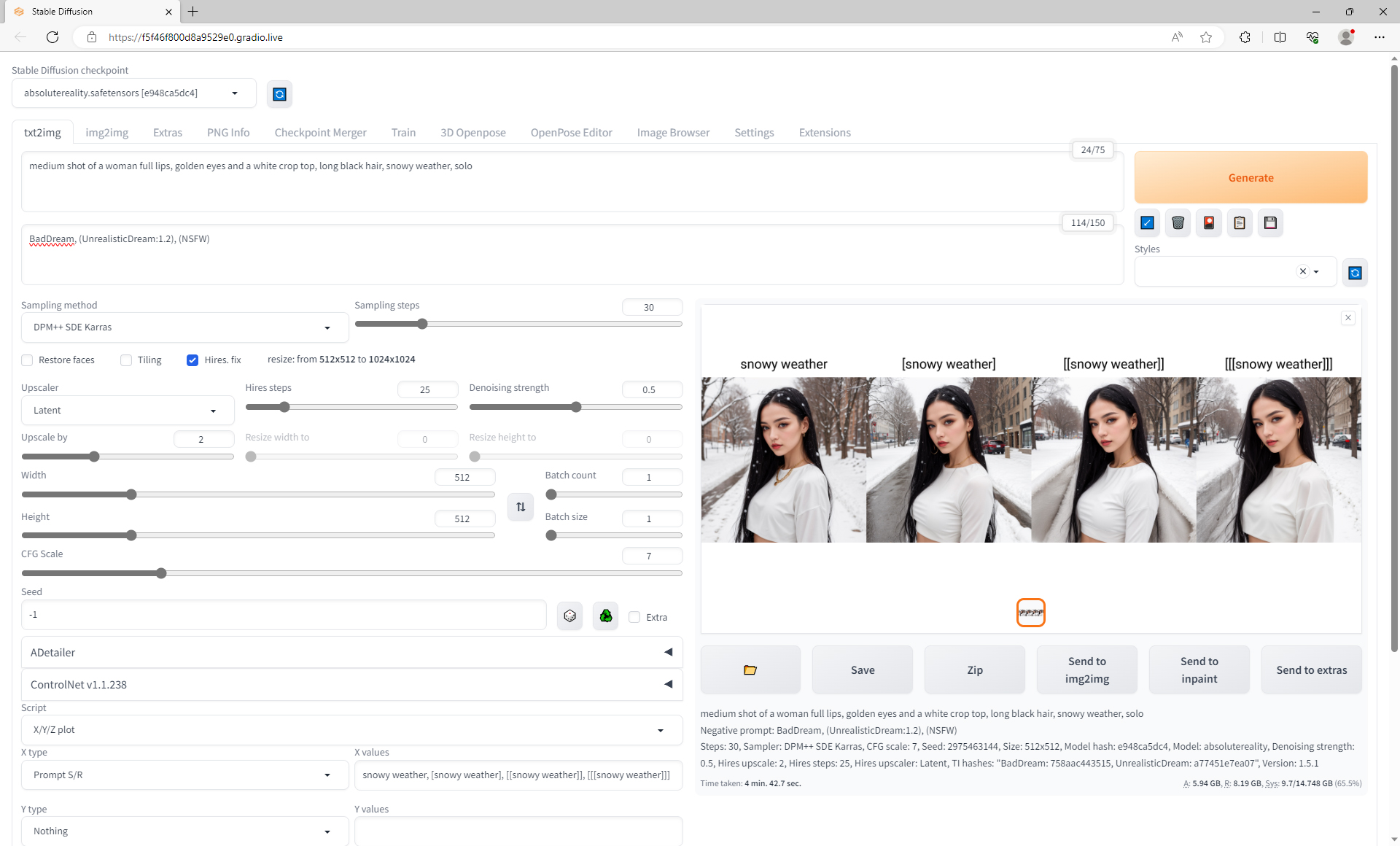Screen dimensions: 1400x846
Task: Open the output folder icon button
Action: tap(750, 670)
